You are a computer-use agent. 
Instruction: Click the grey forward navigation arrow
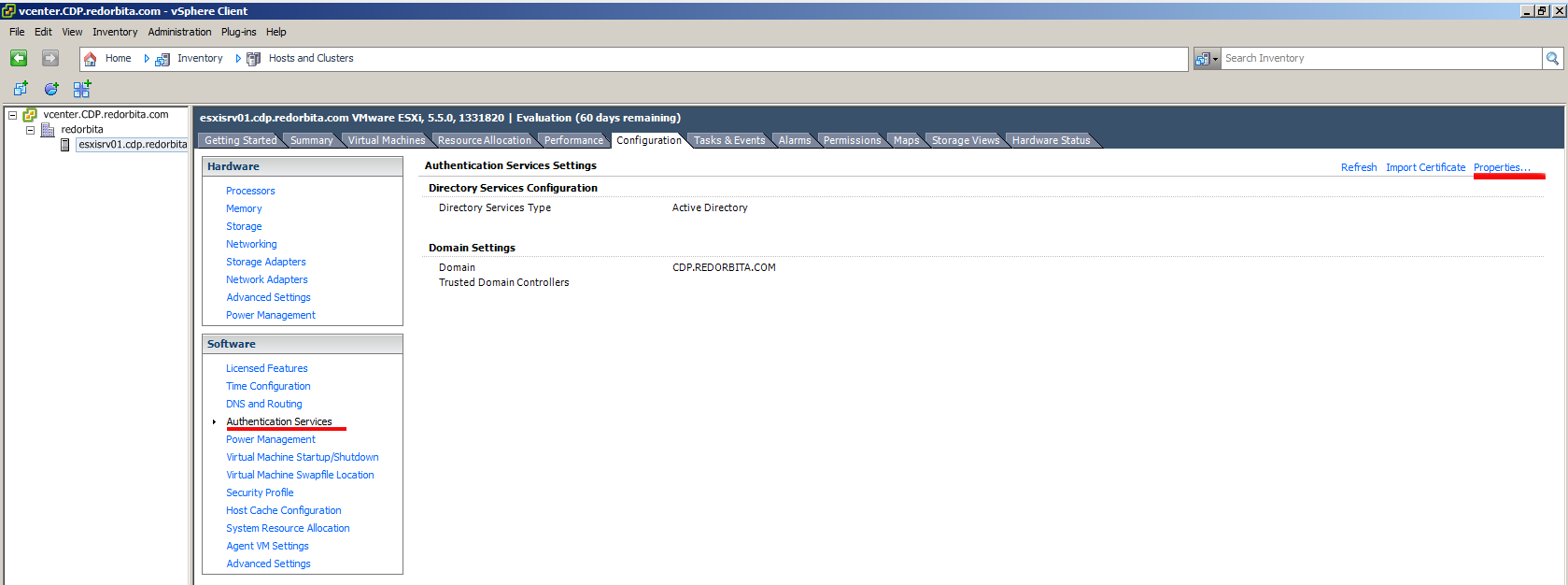tap(50, 58)
